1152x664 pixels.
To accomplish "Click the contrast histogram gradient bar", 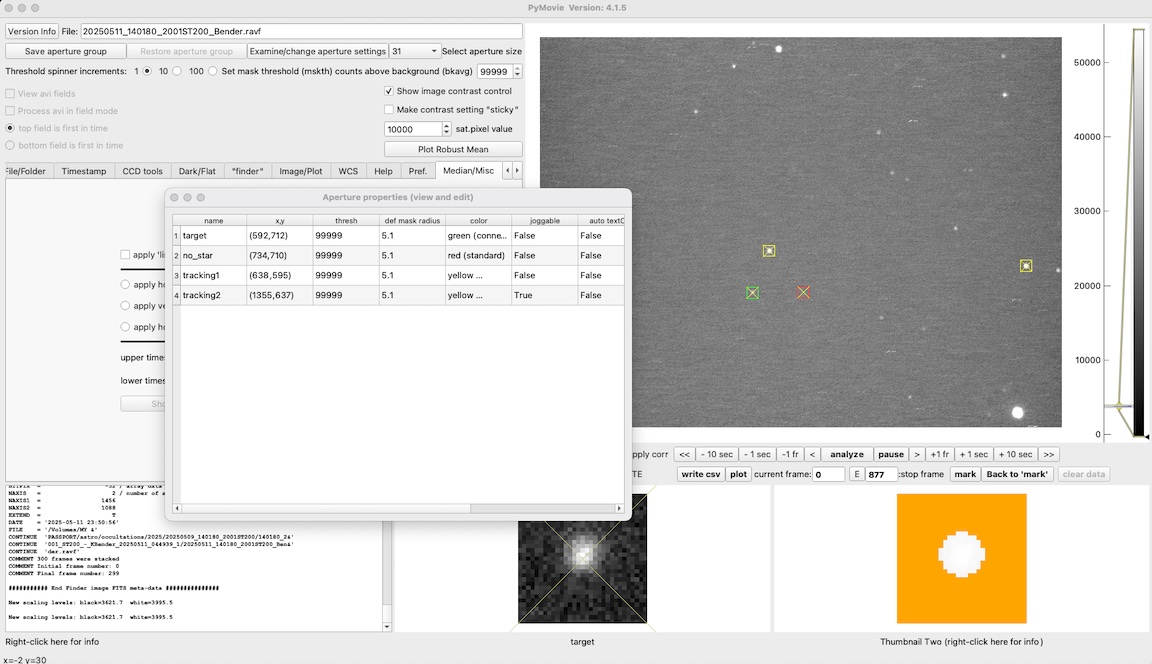I will pos(1139,230).
